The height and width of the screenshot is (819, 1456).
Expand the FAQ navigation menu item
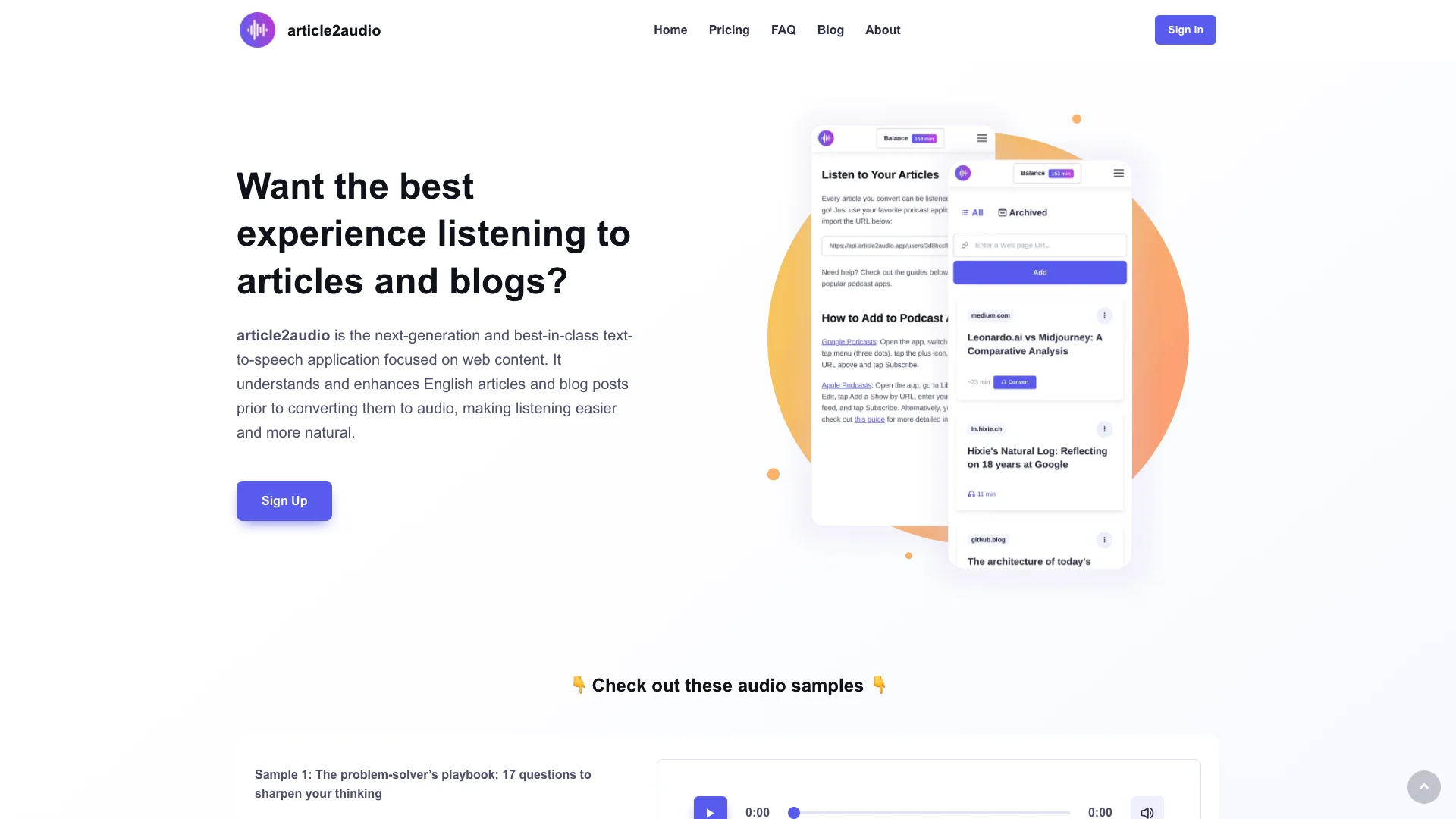[x=783, y=30]
